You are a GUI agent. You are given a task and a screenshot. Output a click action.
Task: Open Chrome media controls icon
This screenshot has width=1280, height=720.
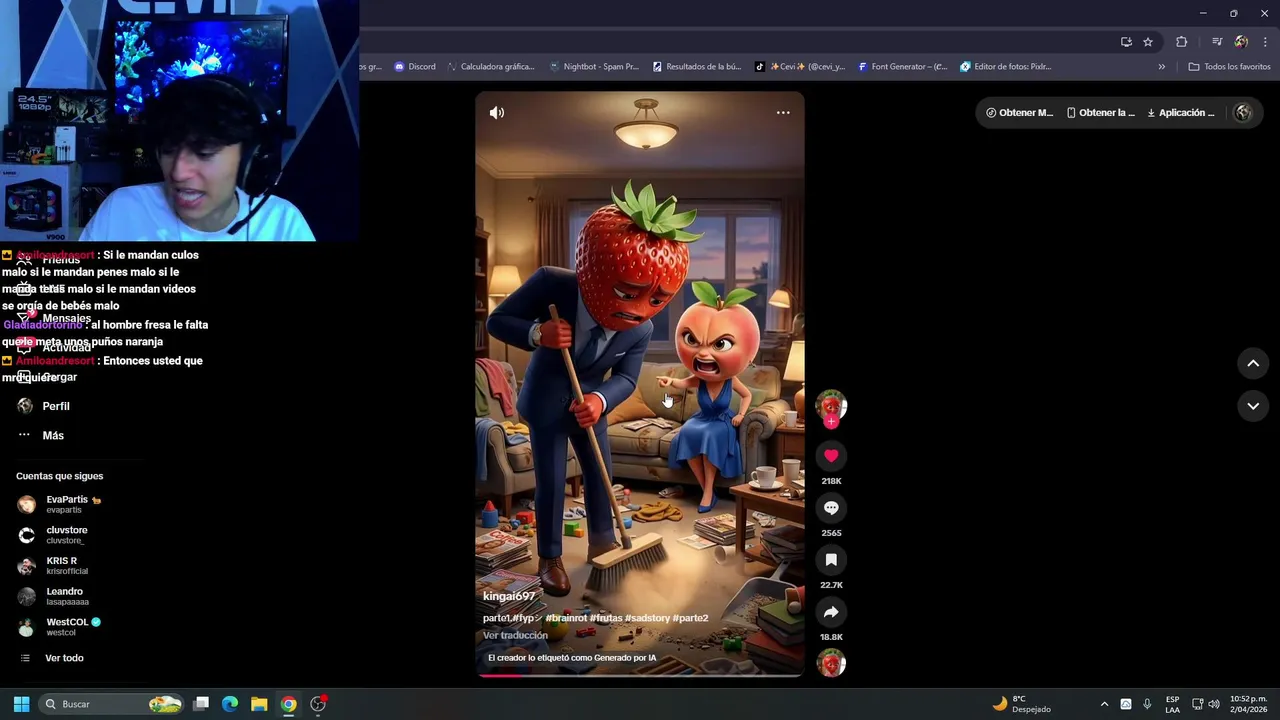1217,42
